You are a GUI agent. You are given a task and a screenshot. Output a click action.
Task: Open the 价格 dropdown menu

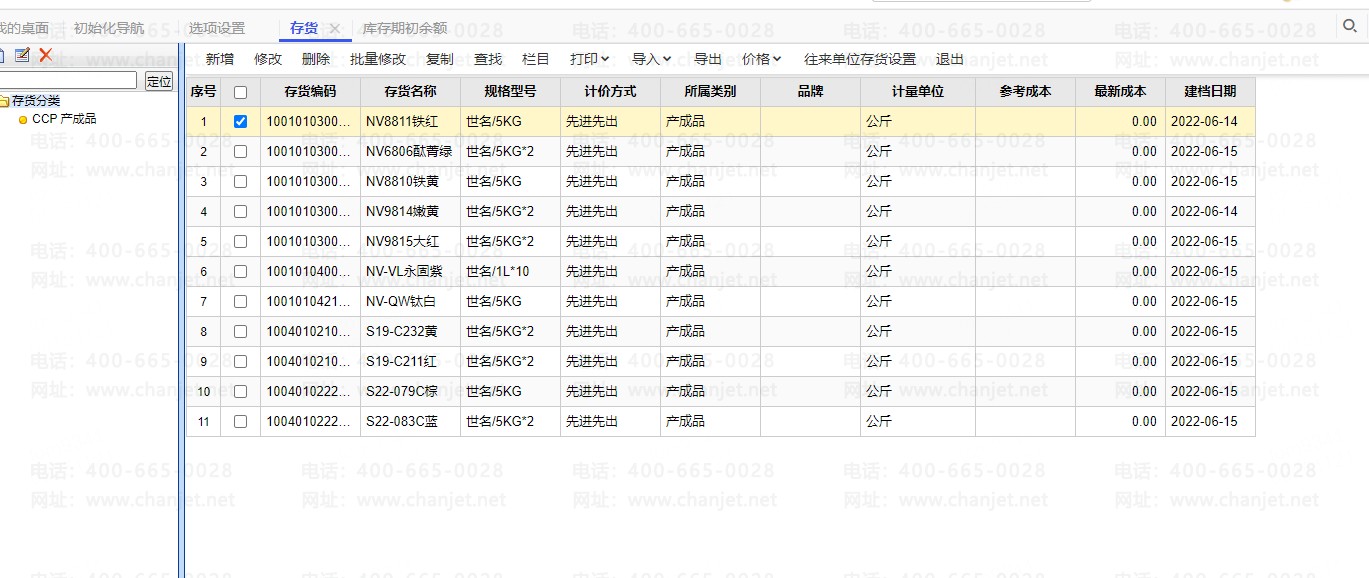(761, 60)
